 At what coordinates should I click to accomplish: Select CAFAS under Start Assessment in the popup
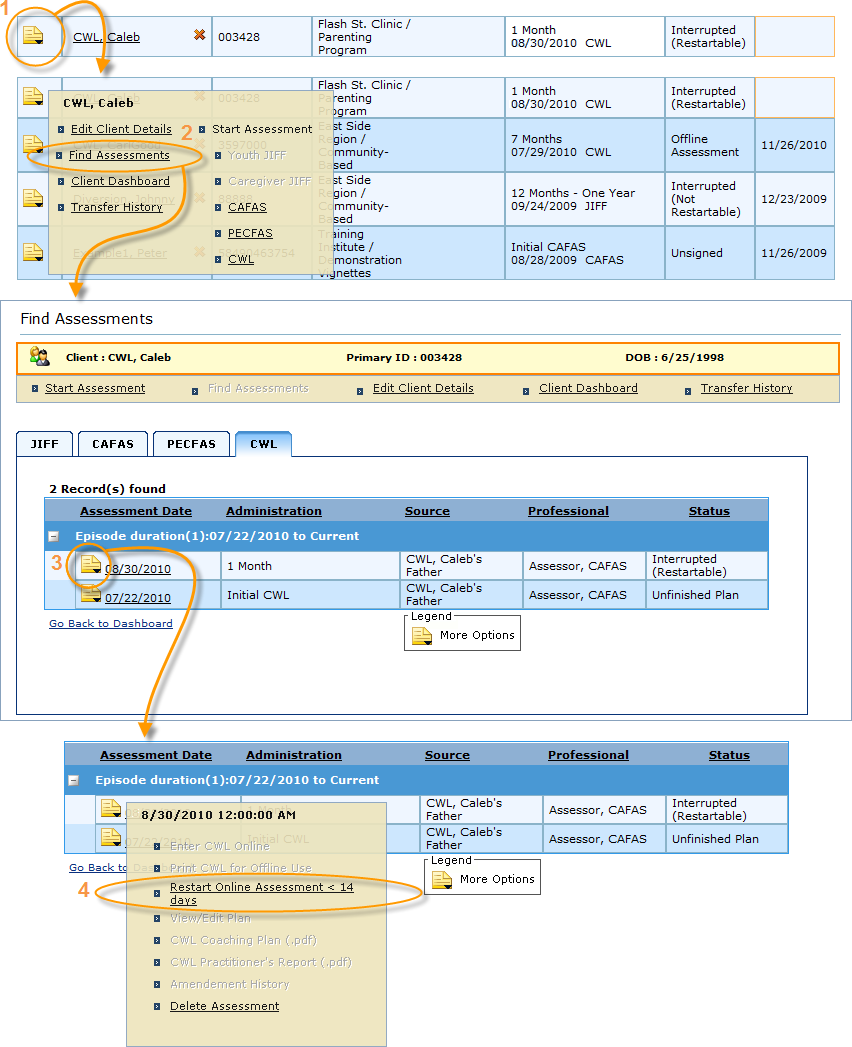(247, 207)
